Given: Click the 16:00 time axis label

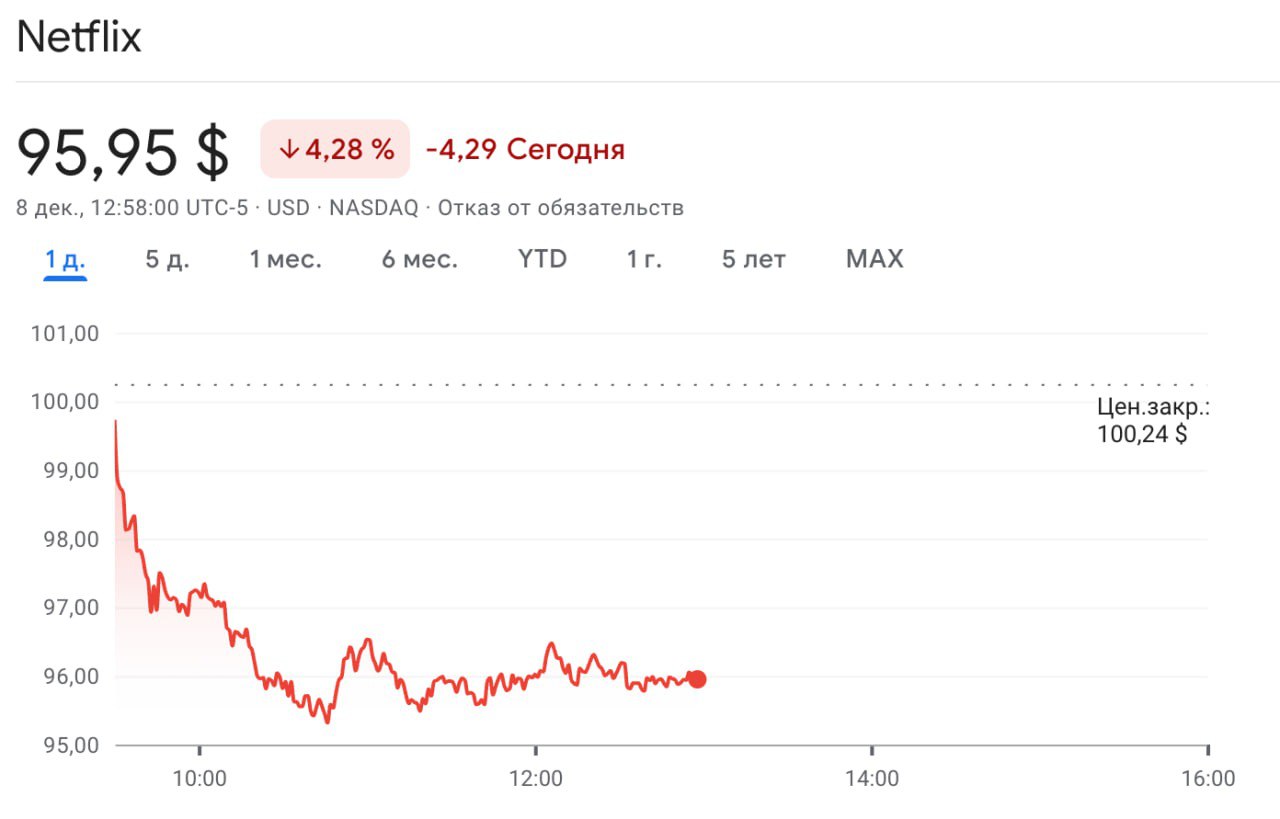Looking at the screenshot, I should point(1207,780).
